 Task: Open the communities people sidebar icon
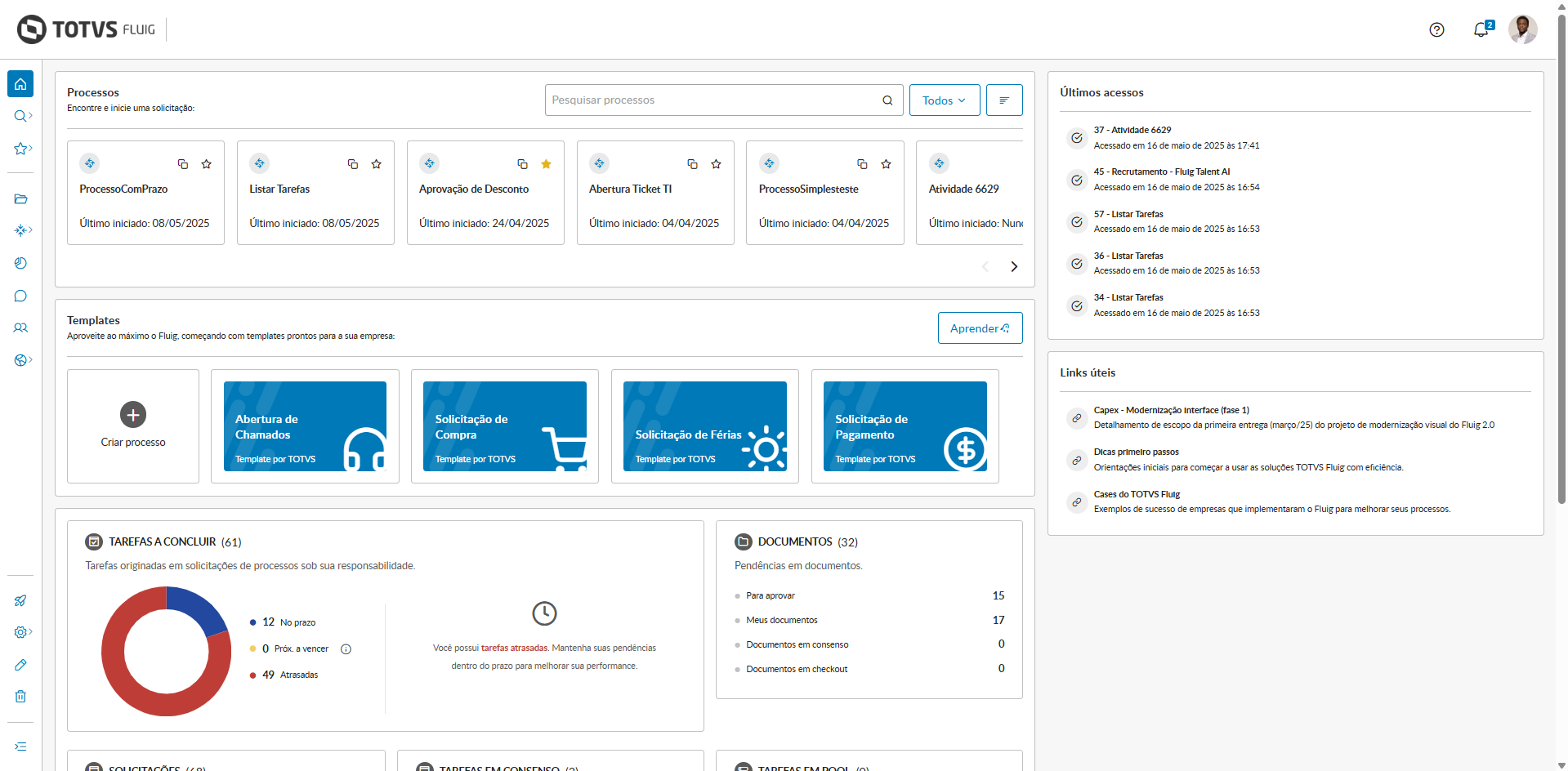20,328
